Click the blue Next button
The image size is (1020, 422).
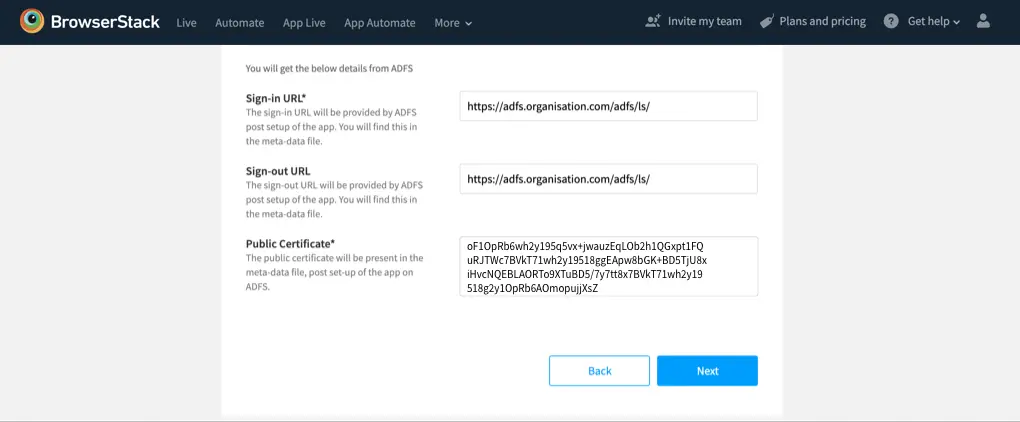[707, 371]
